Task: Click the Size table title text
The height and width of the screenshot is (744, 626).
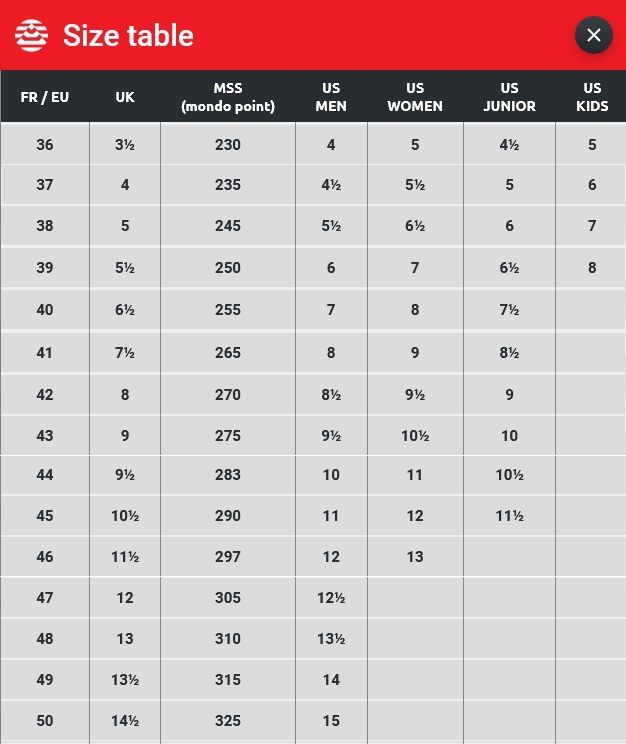Action: [128, 36]
